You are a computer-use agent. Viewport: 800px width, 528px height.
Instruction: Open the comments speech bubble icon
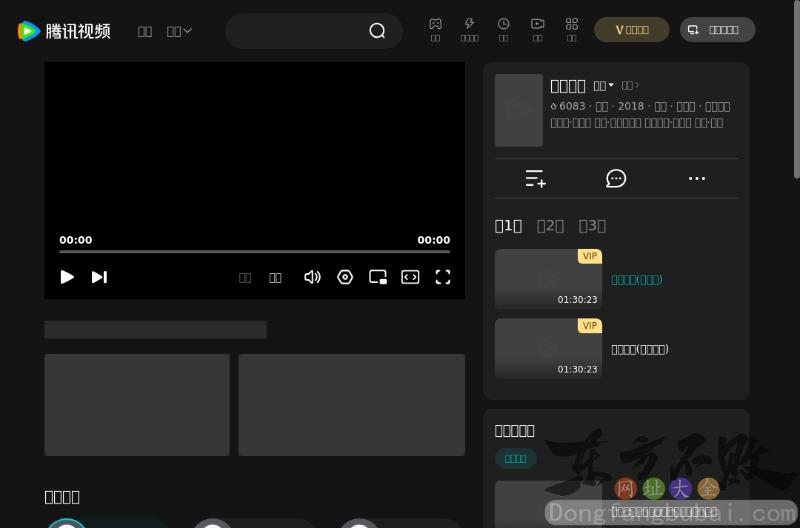(x=616, y=179)
